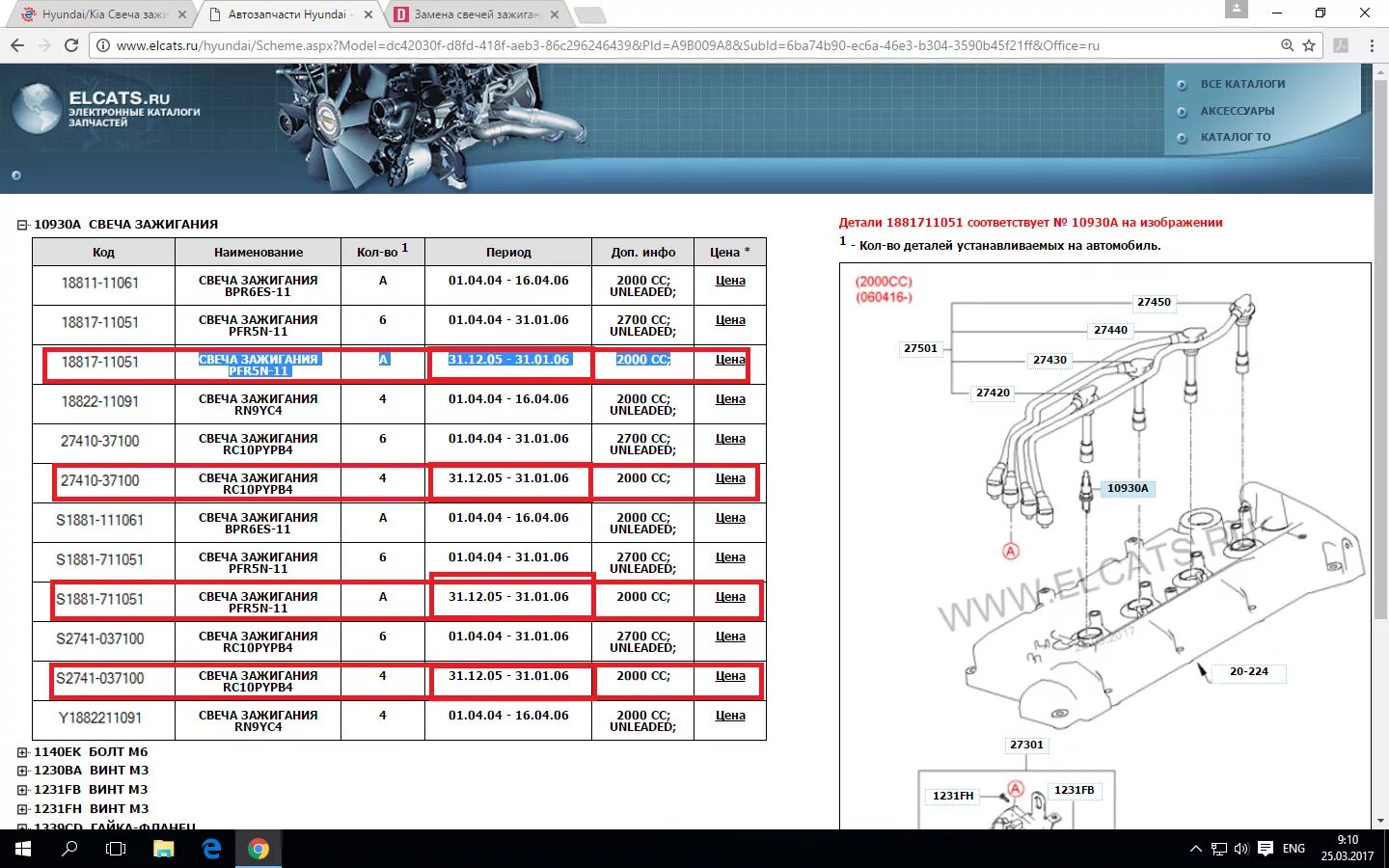Open the volume control in system tray
The width and height of the screenshot is (1389, 868).
pyautogui.click(x=1241, y=849)
